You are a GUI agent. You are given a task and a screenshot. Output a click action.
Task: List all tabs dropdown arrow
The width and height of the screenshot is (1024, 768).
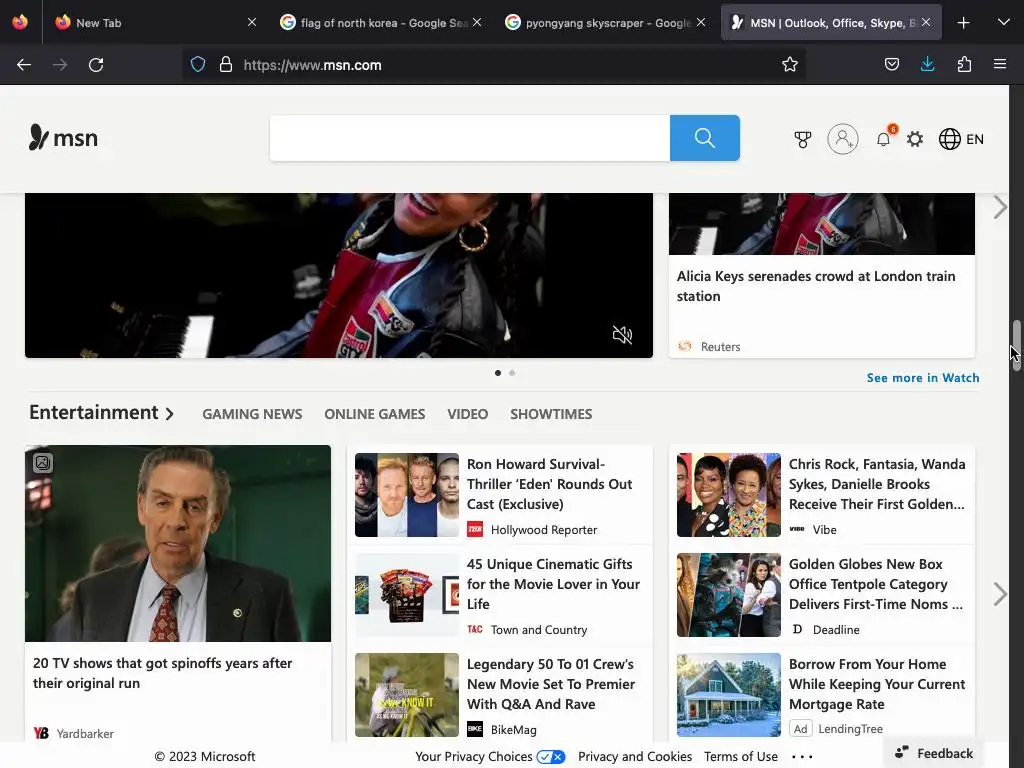pyautogui.click(x=1004, y=23)
